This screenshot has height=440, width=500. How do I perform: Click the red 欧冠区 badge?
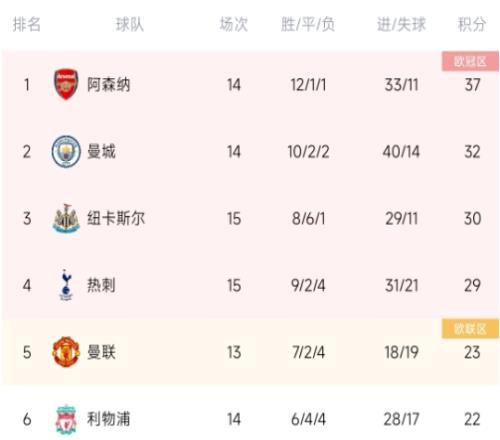tap(470, 61)
